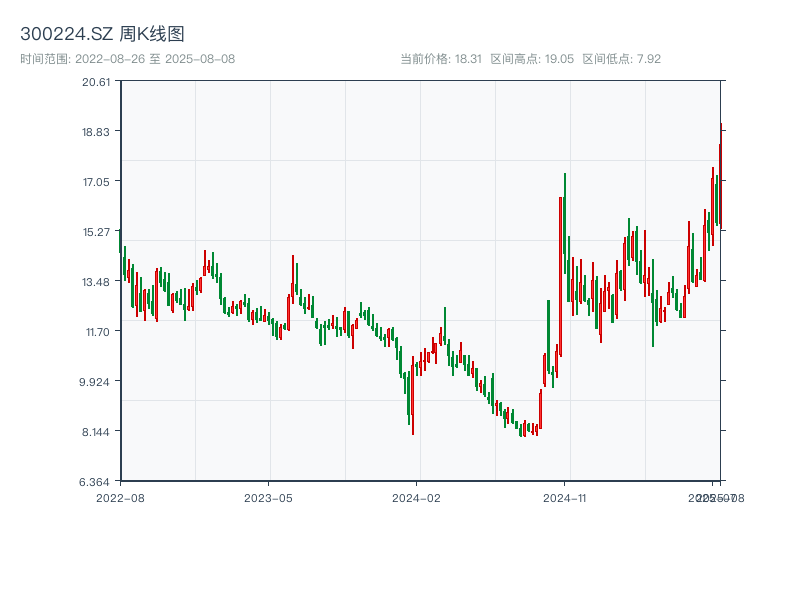Screen dimensions: 800x600
Task: Click the 区间低点 7.92 label
Action: (x=621, y=59)
